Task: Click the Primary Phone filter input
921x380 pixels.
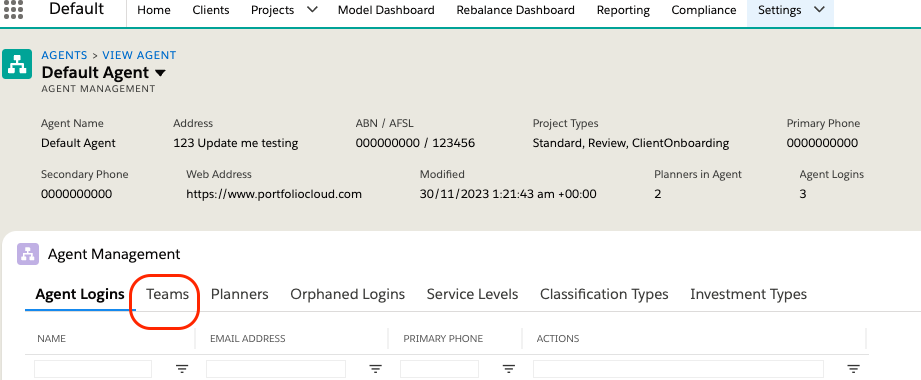Action: click(x=439, y=369)
